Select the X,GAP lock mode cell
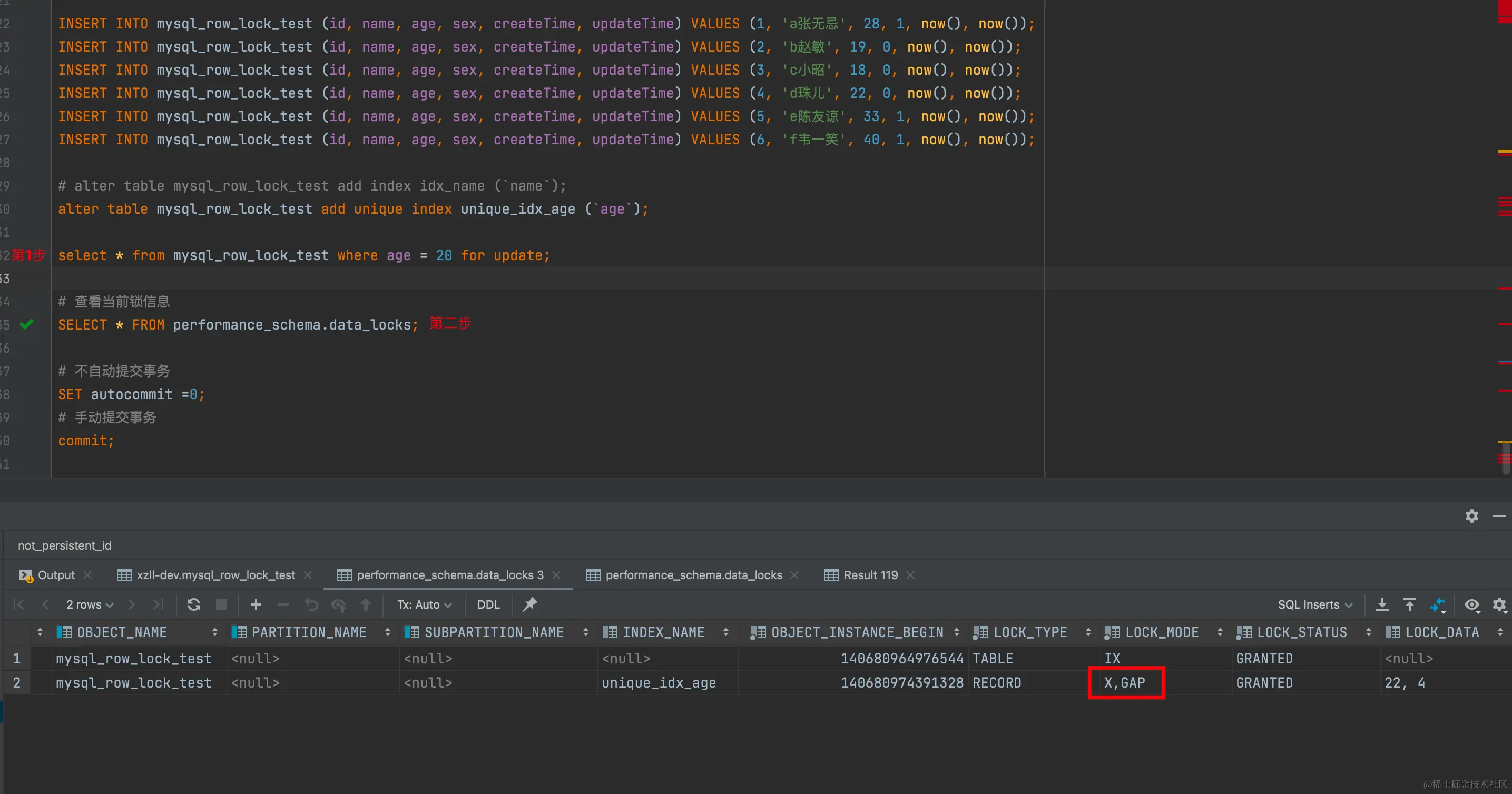 click(x=1125, y=682)
